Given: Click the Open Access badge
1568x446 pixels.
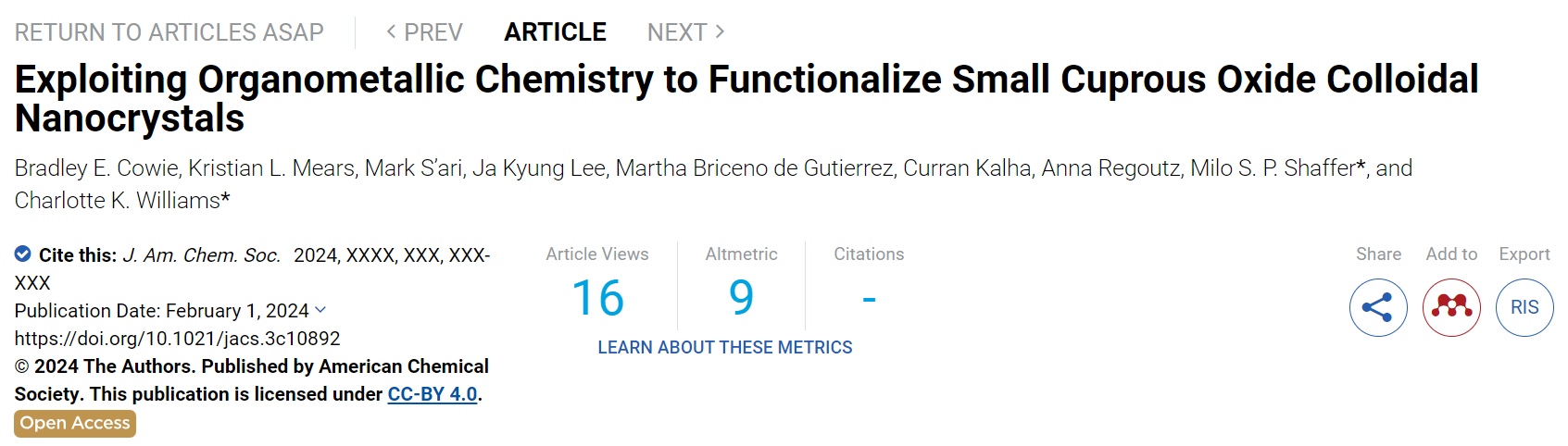Looking at the screenshot, I should coord(75,423).
